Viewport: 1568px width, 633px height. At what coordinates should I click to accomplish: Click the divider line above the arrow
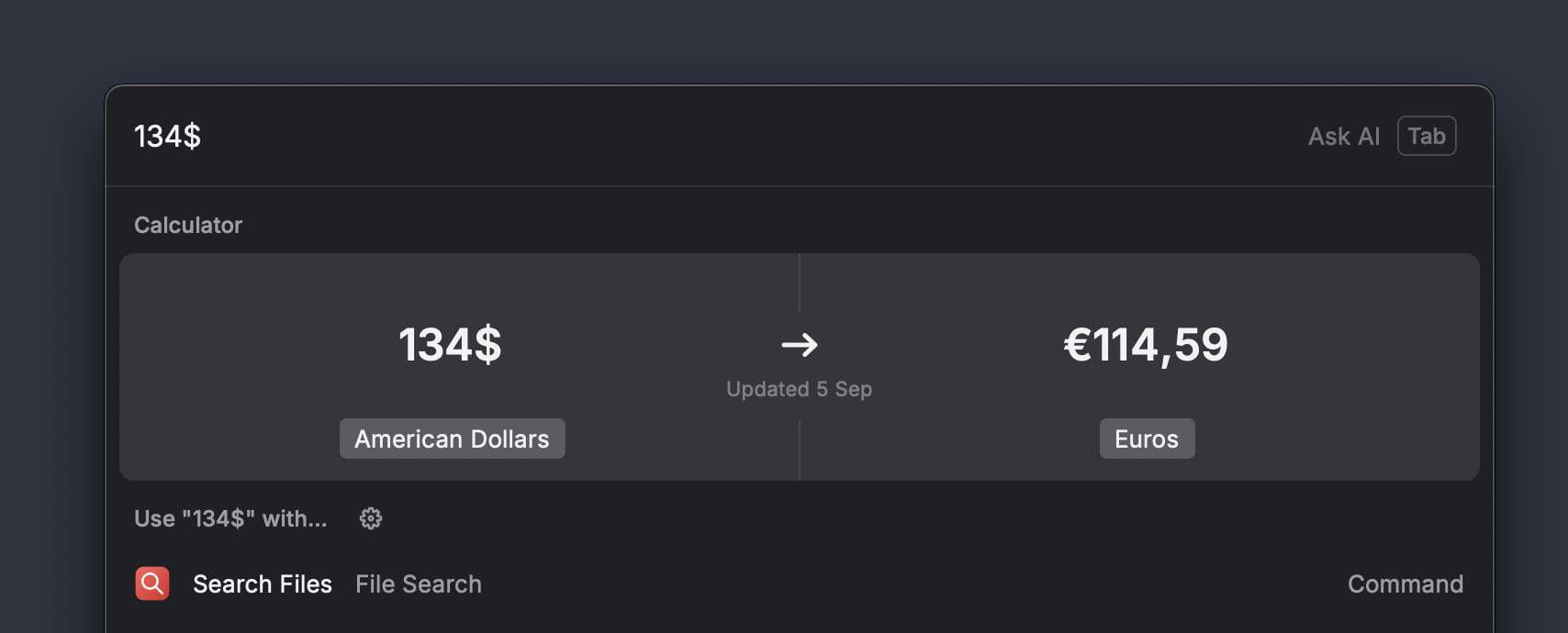[x=800, y=283]
